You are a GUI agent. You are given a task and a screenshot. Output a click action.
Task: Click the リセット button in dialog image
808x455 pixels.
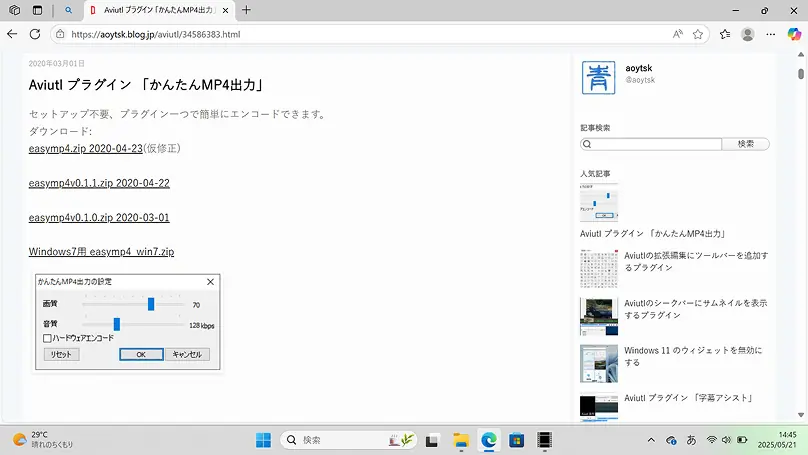point(61,355)
